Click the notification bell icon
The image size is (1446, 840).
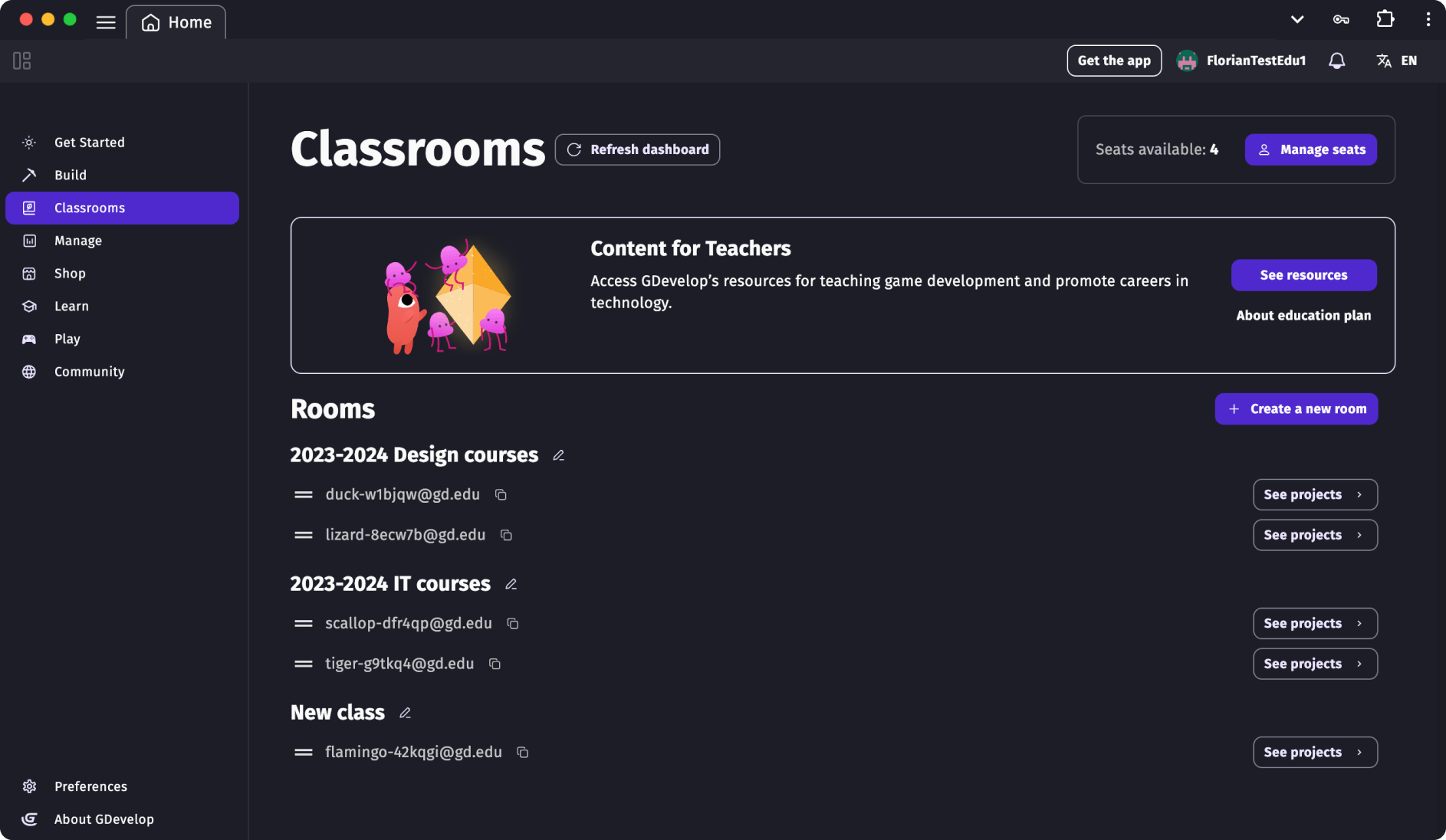coord(1336,61)
